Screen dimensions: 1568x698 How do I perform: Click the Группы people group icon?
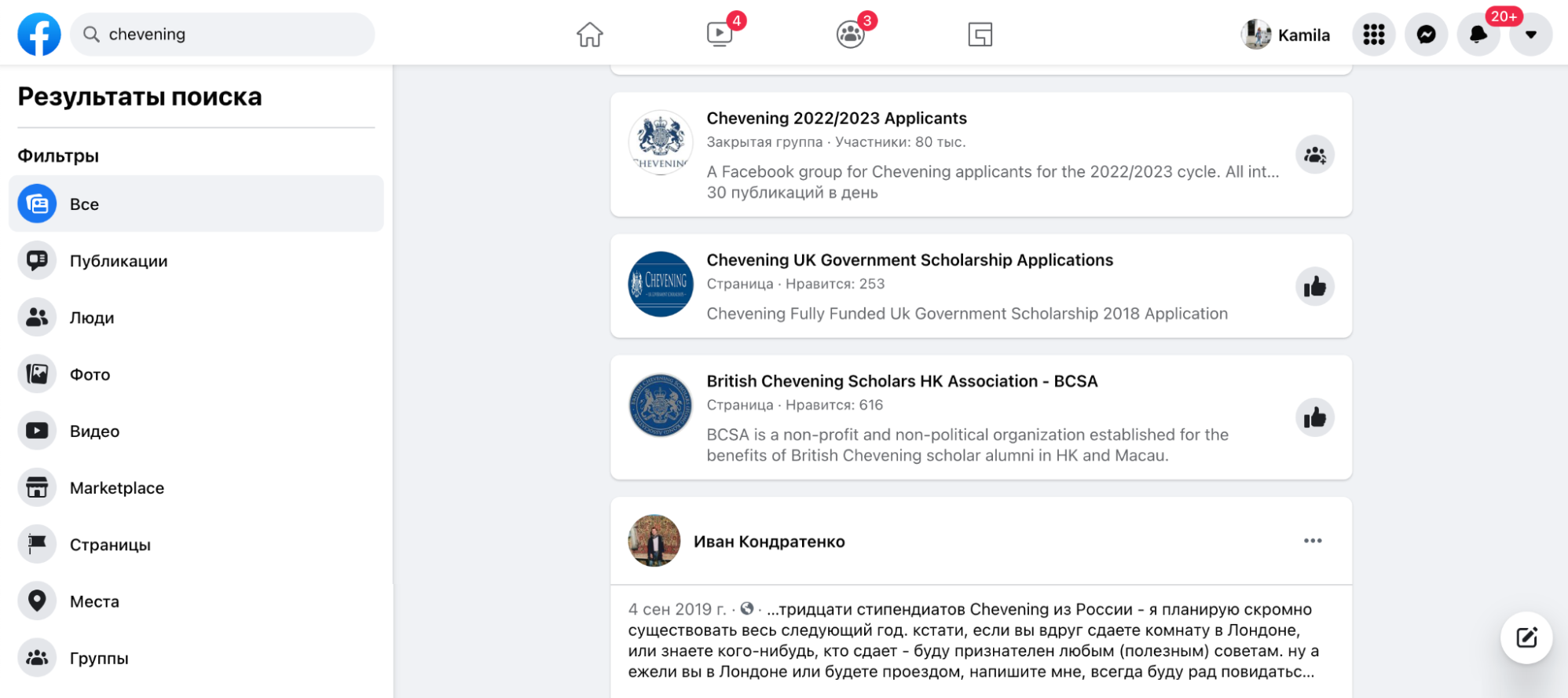(x=37, y=658)
